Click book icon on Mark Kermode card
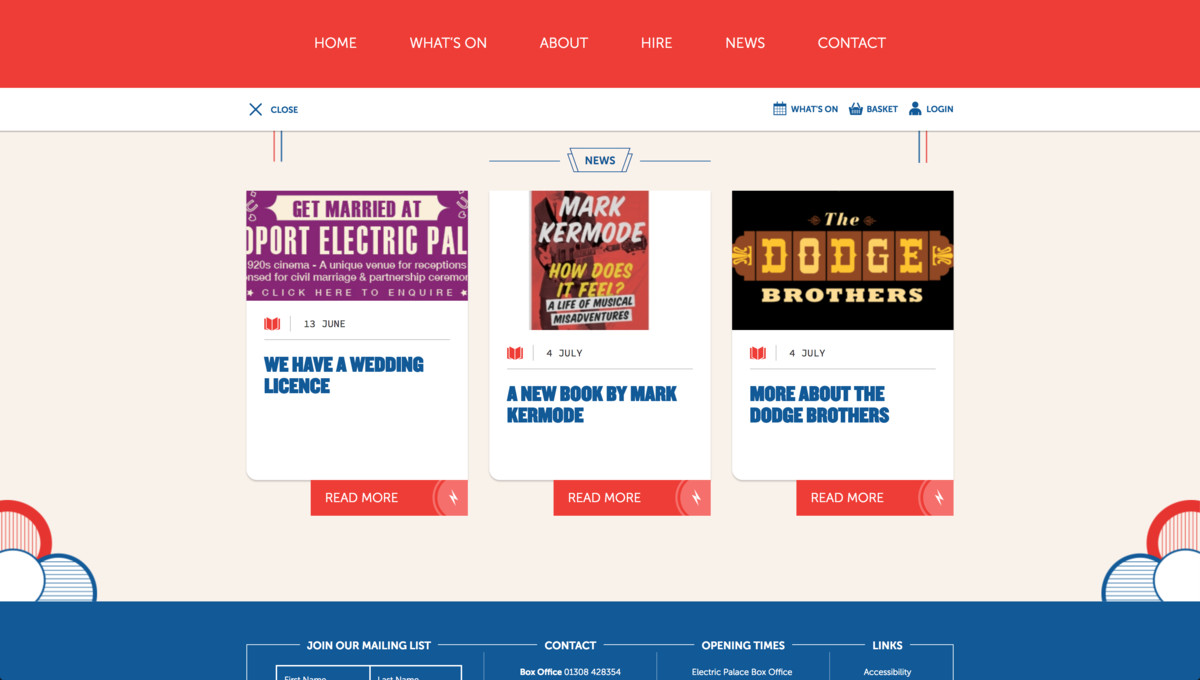 (515, 353)
